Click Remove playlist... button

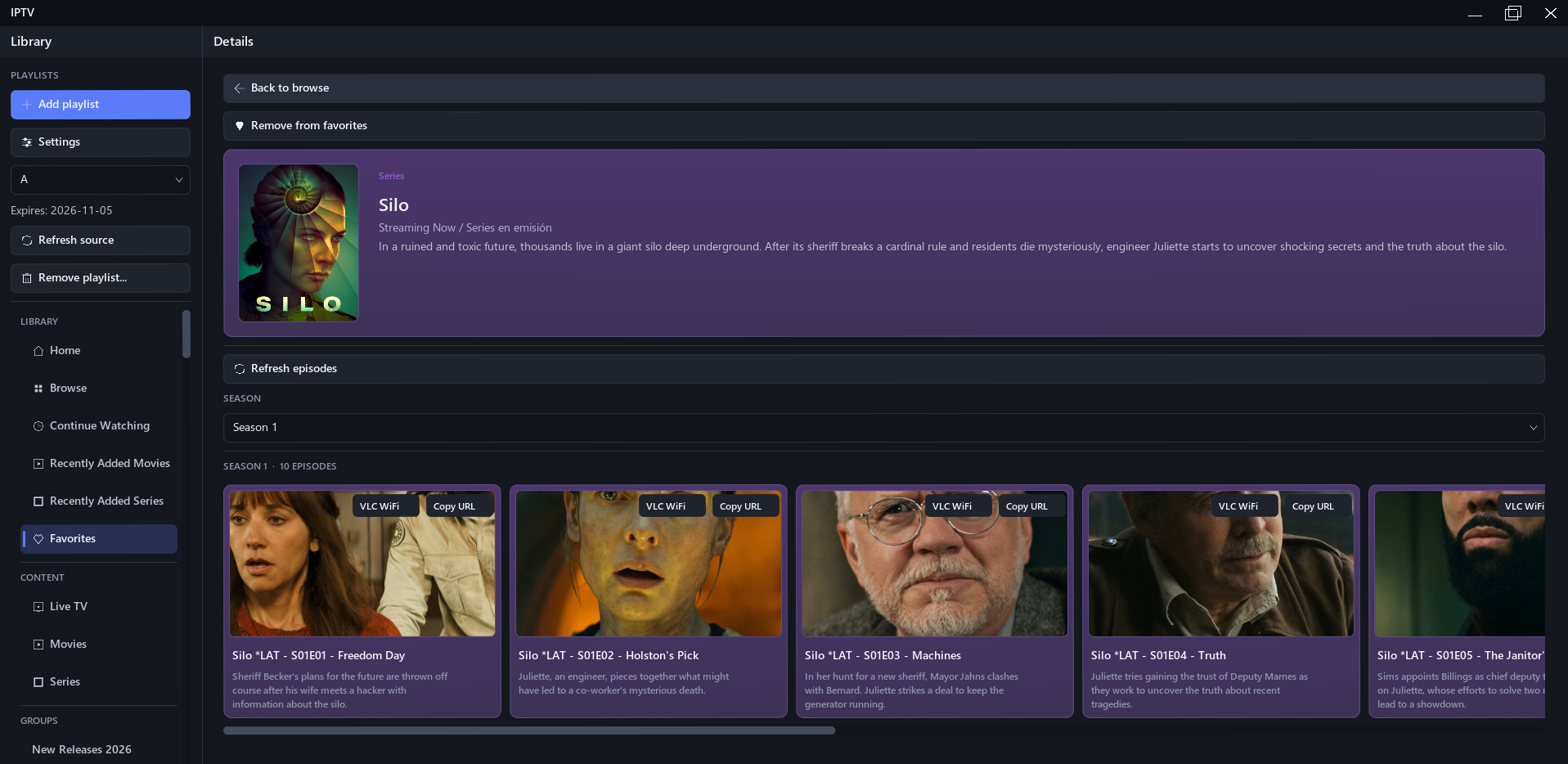point(101,278)
